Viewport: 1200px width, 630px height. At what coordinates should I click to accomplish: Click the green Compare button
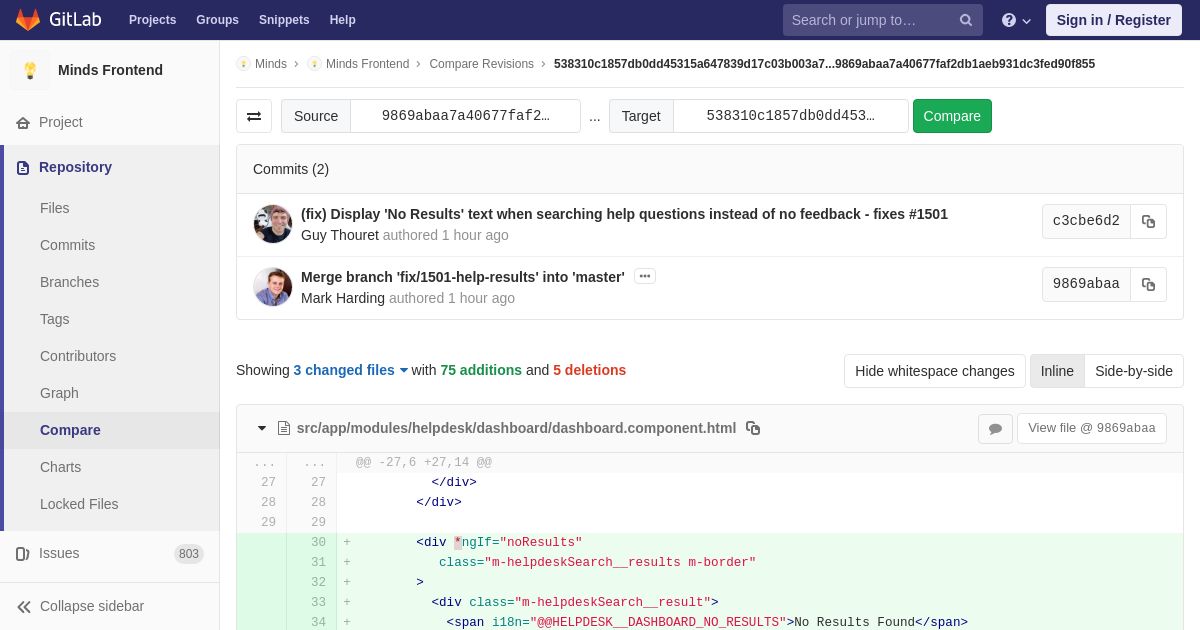click(952, 116)
